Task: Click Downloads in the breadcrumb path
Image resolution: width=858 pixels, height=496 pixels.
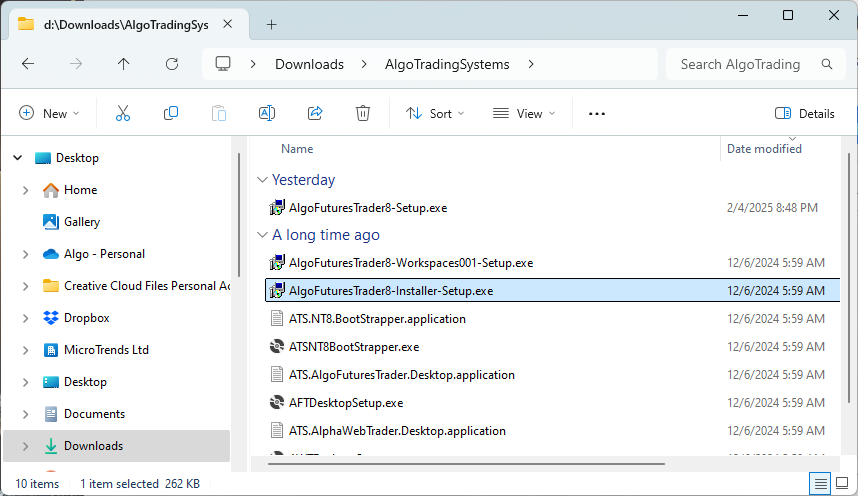Action: point(309,64)
